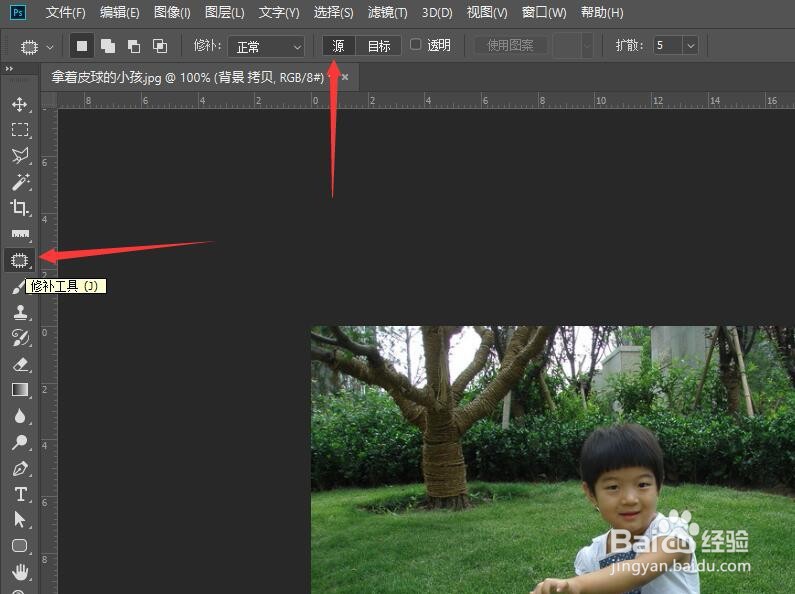
Task: Select the Clone Stamp tool
Action: [20, 312]
